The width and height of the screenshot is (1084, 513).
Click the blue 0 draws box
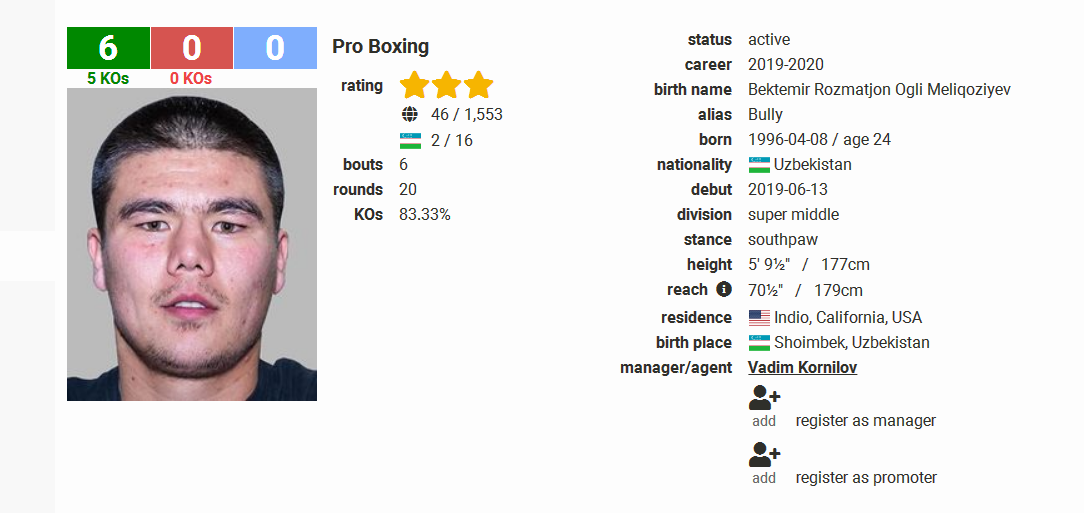275,48
